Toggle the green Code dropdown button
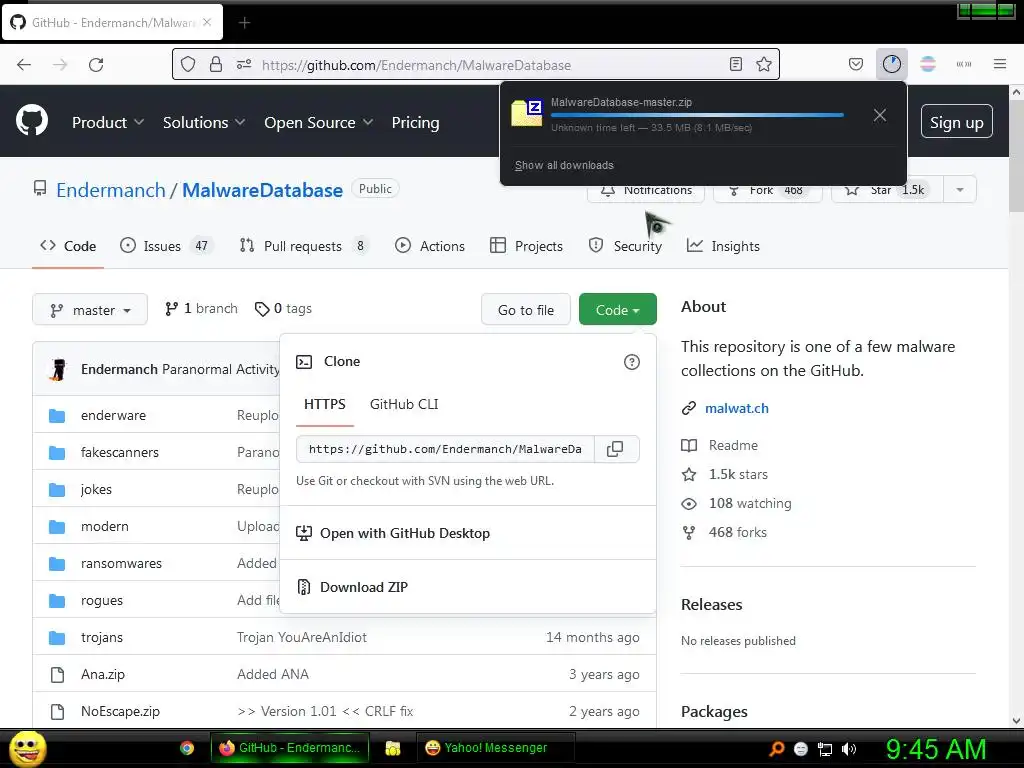This screenshot has height=768, width=1024. point(617,310)
